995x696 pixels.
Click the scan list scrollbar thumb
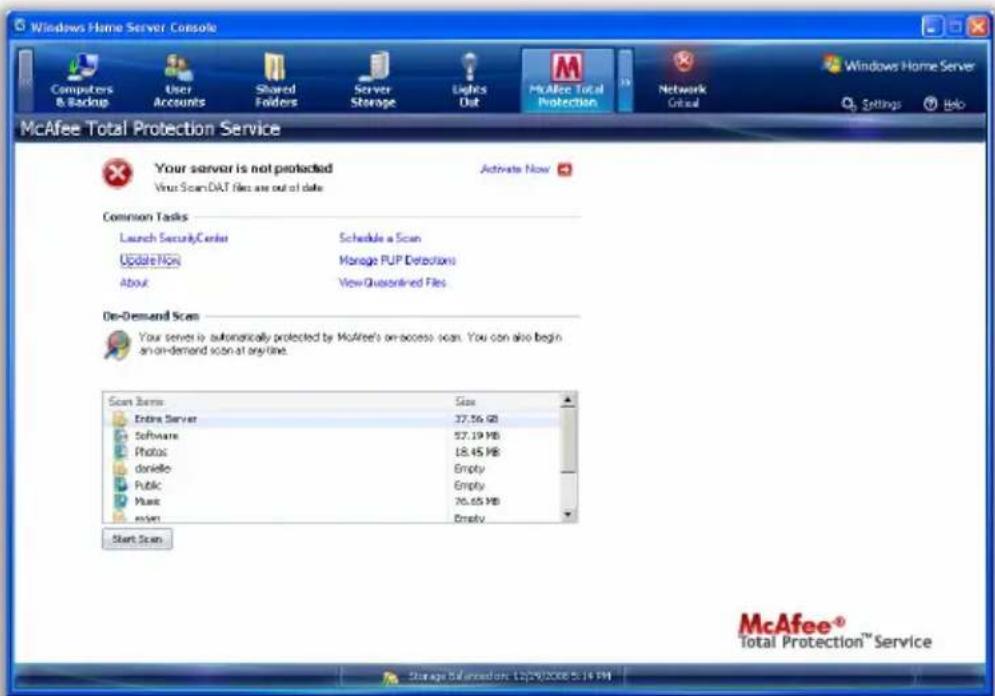[569, 440]
